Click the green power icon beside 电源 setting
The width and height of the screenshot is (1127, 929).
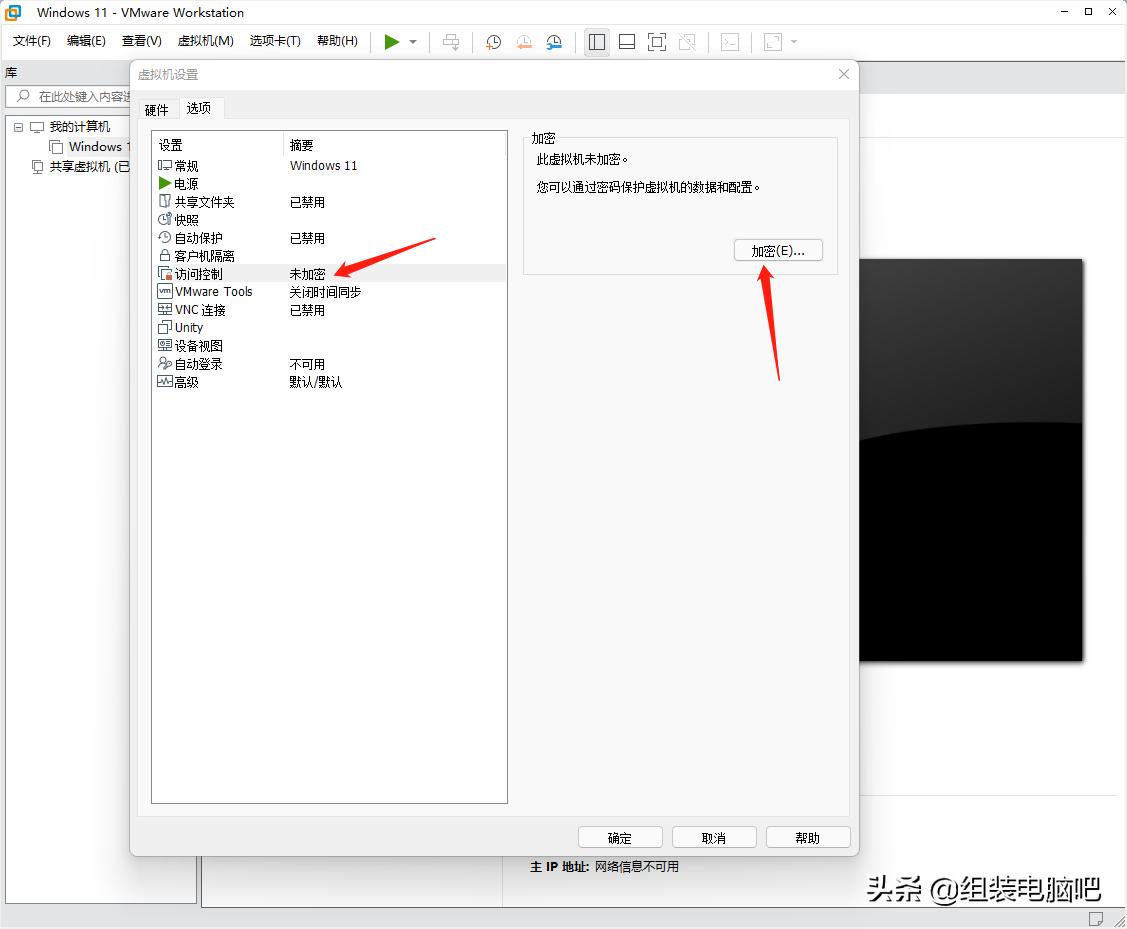point(165,183)
